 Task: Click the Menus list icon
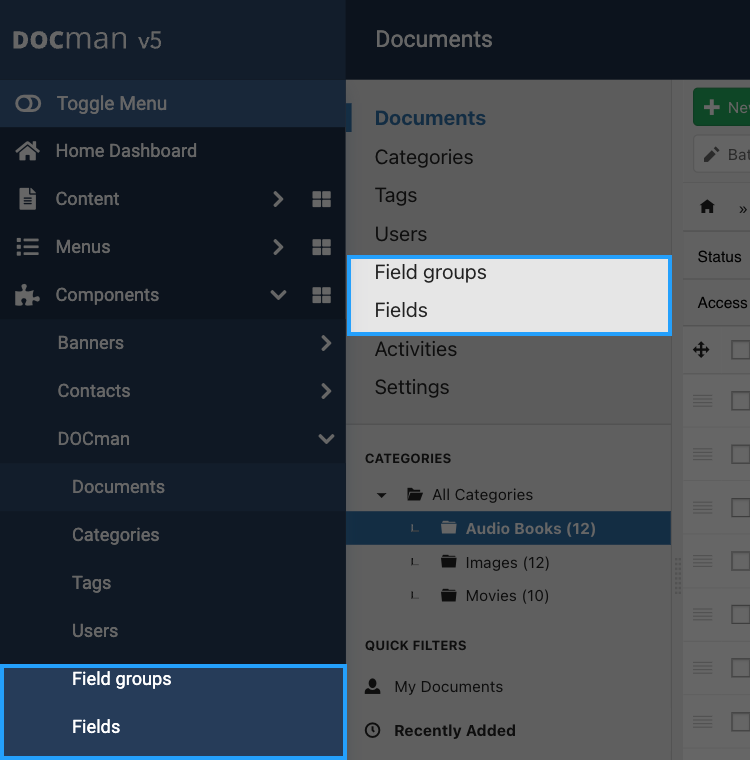[28, 247]
